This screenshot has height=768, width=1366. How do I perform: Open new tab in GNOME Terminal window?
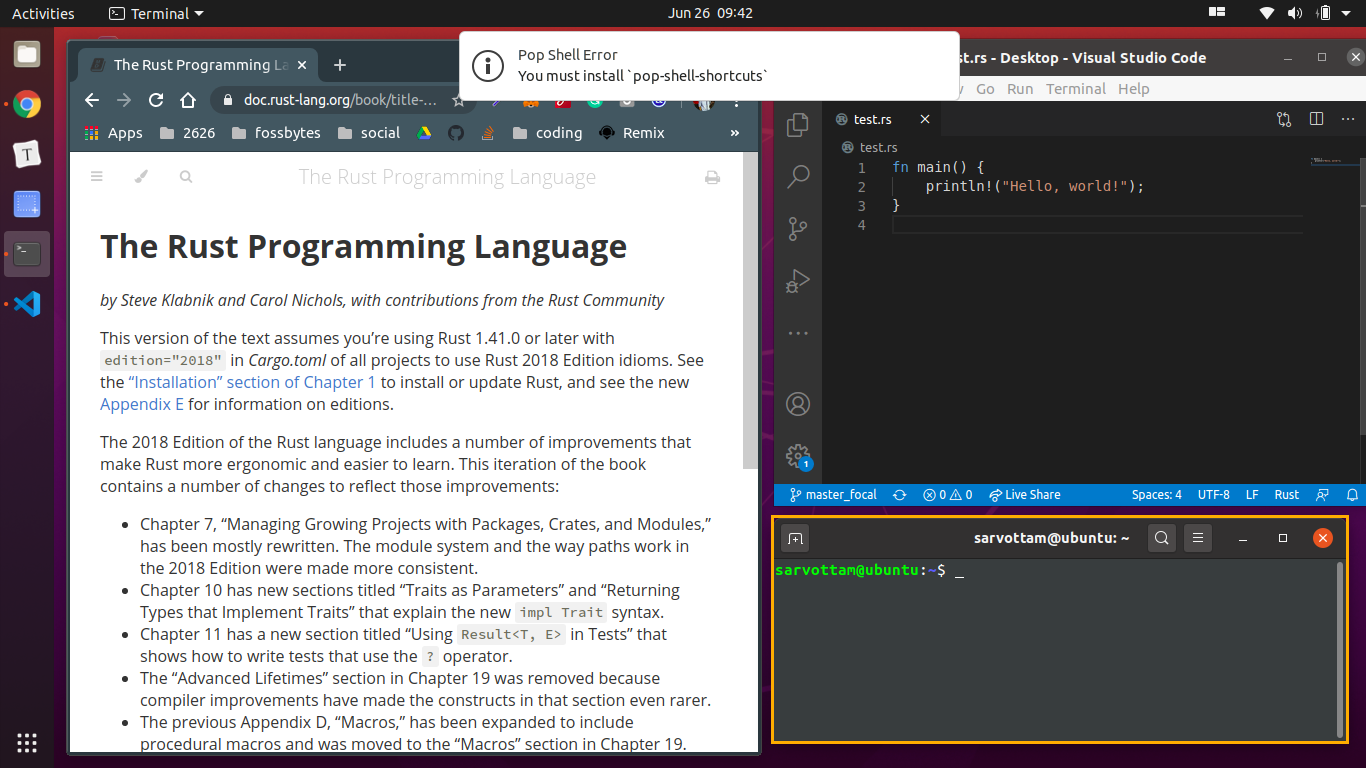pyautogui.click(x=795, y=538)
